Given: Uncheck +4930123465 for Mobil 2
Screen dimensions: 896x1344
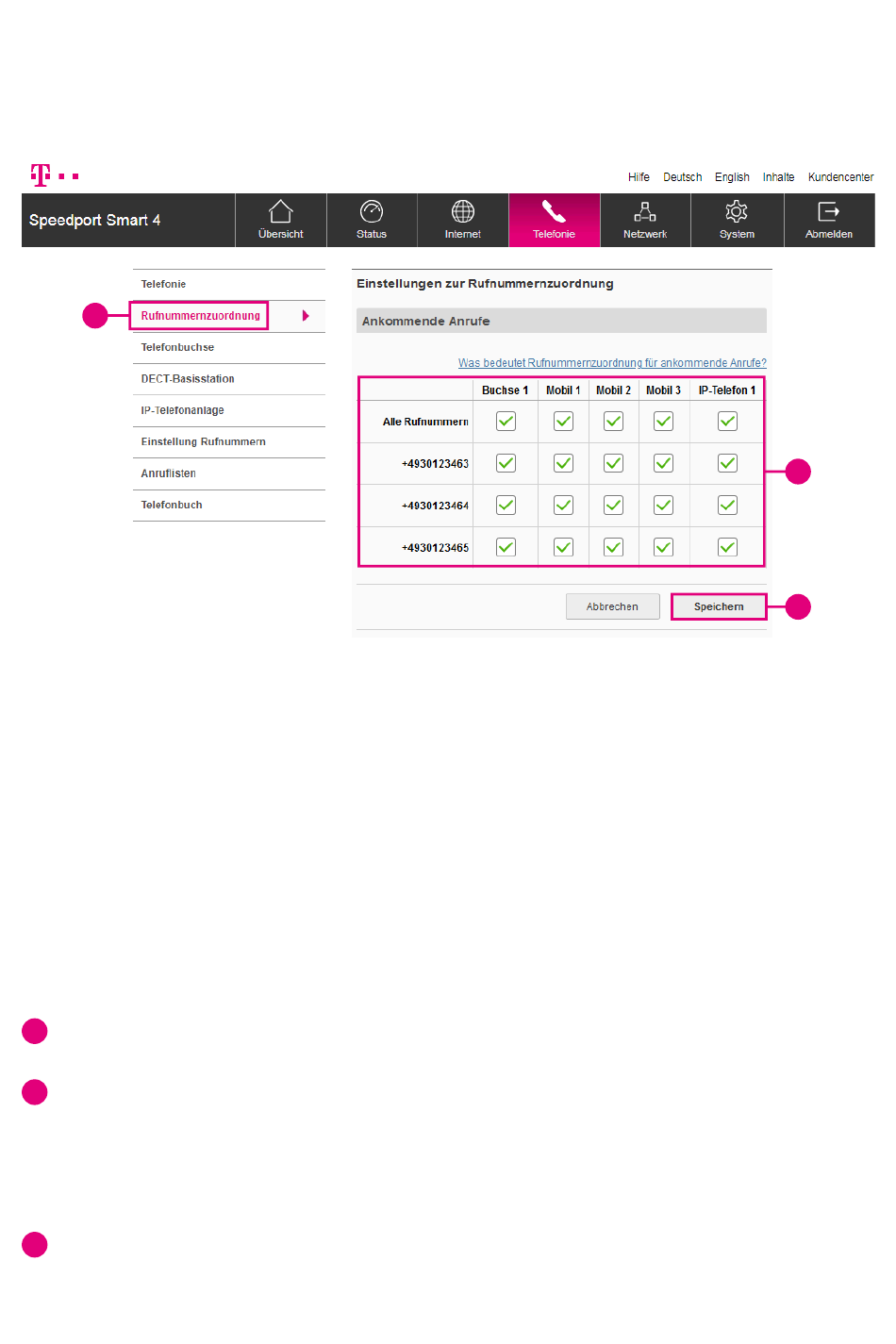Looking at the screenshot, I should click(x=614, y=547).
